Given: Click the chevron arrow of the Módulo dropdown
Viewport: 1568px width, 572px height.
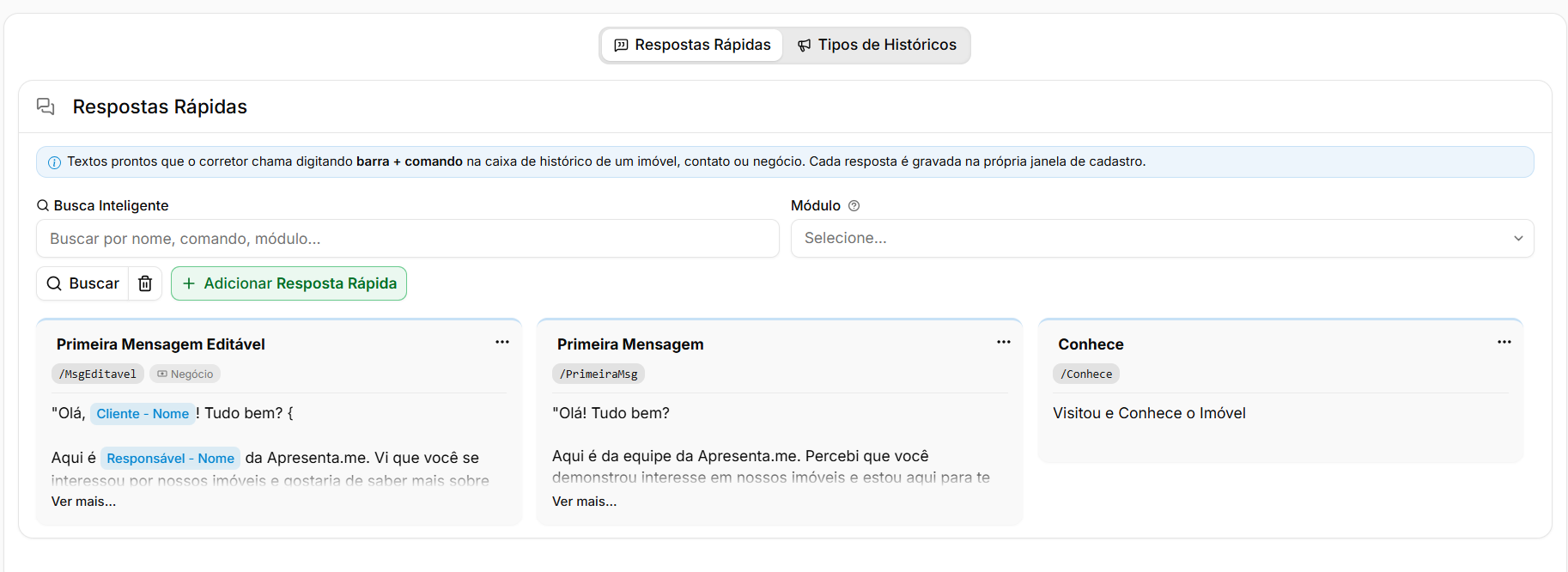Looking at the screenshot, I should (x=1518, y=239).
